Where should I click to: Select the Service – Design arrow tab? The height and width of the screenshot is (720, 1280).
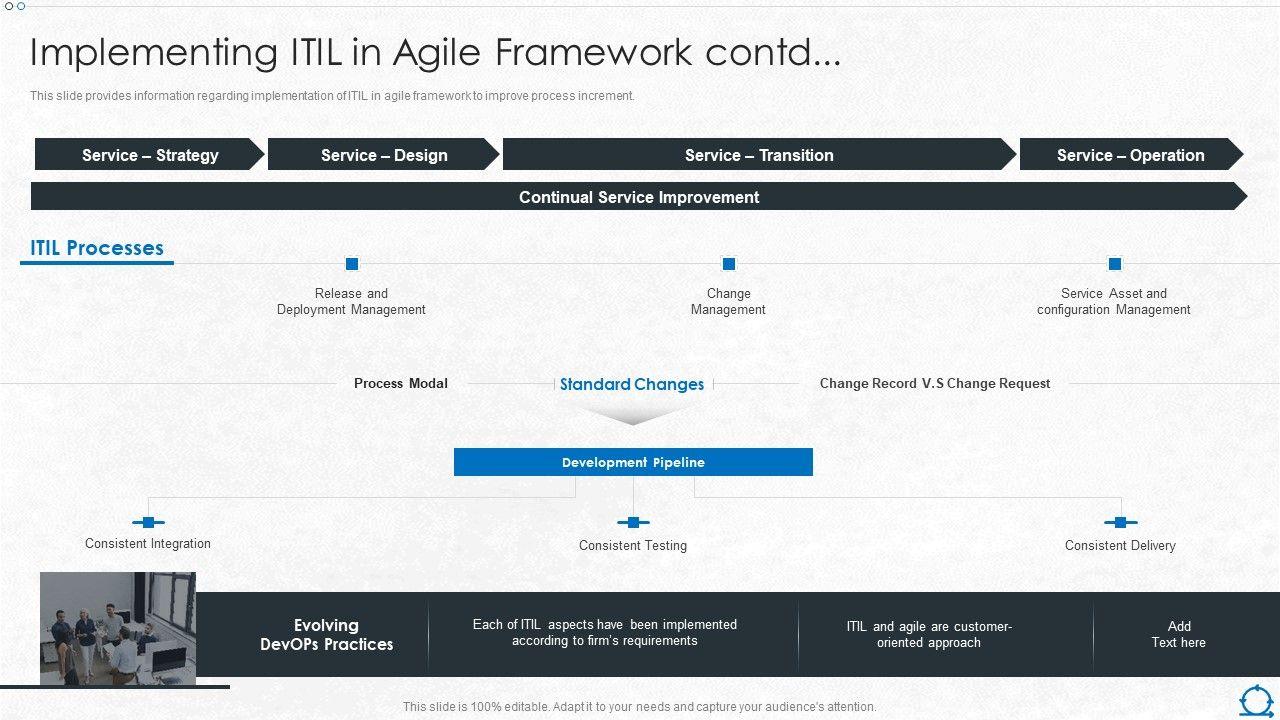[384, 155]
